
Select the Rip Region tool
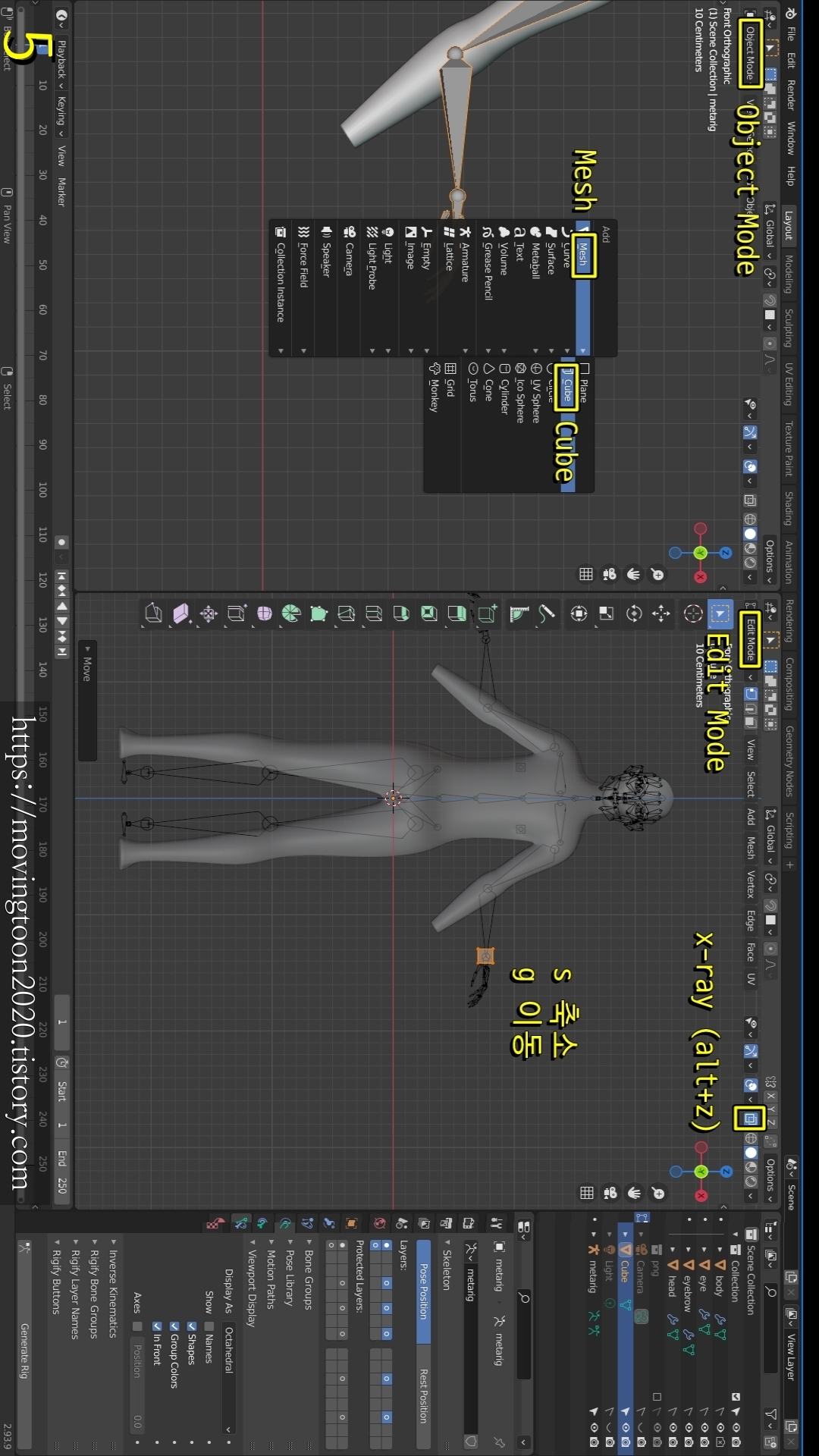[x=154, y=613]
